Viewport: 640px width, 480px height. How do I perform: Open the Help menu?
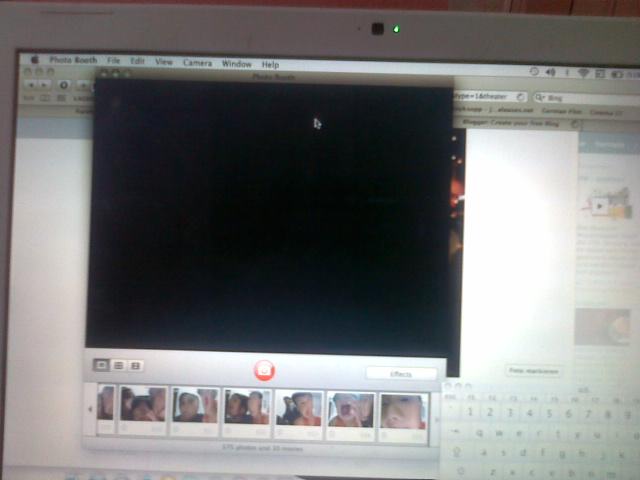[x=270, y=65]
